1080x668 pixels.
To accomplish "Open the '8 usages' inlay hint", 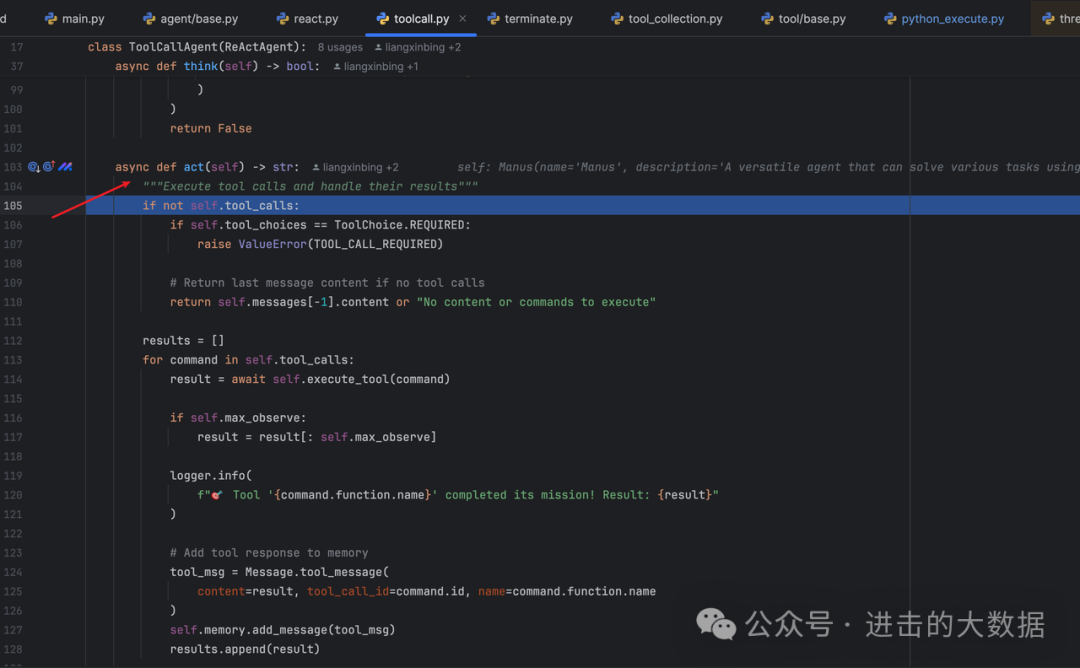I will pyautogui.click(x=340, y=48).
